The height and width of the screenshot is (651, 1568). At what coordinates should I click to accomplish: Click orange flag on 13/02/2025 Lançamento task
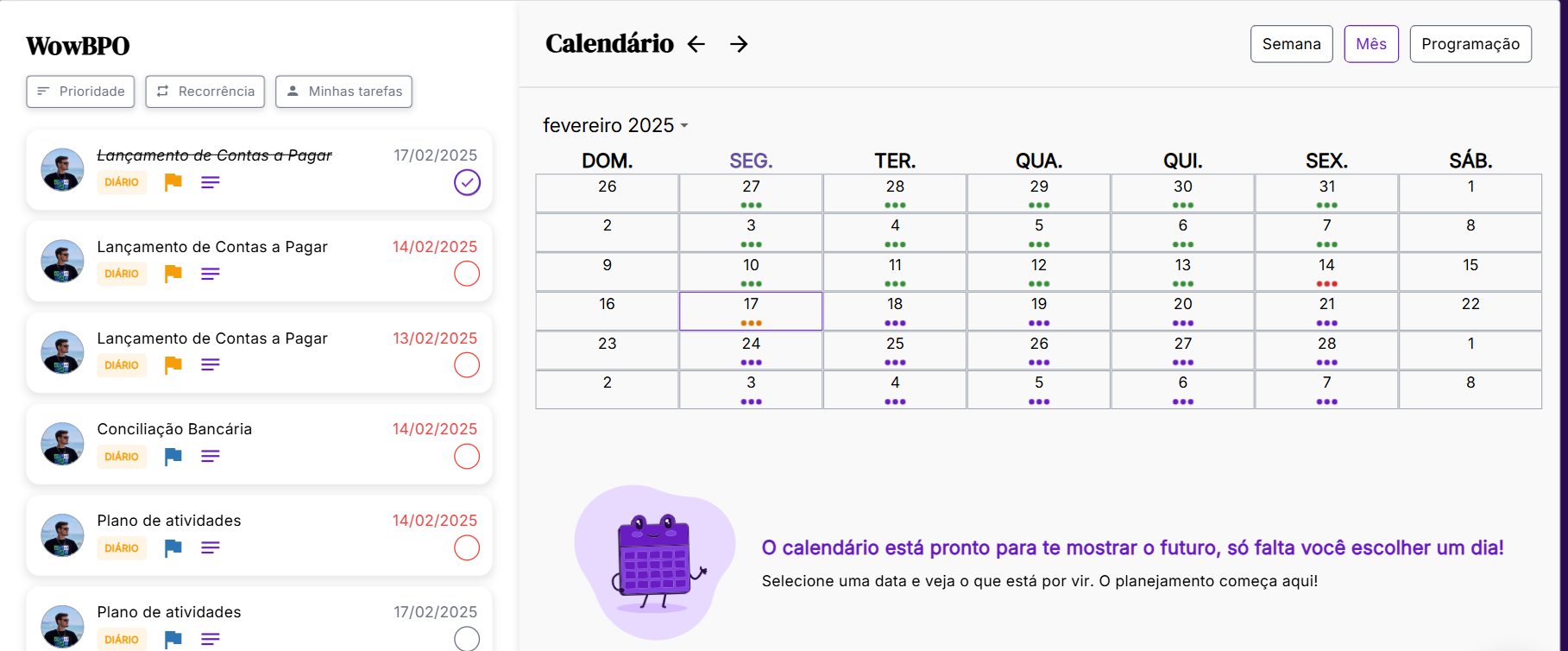[173, 364]
